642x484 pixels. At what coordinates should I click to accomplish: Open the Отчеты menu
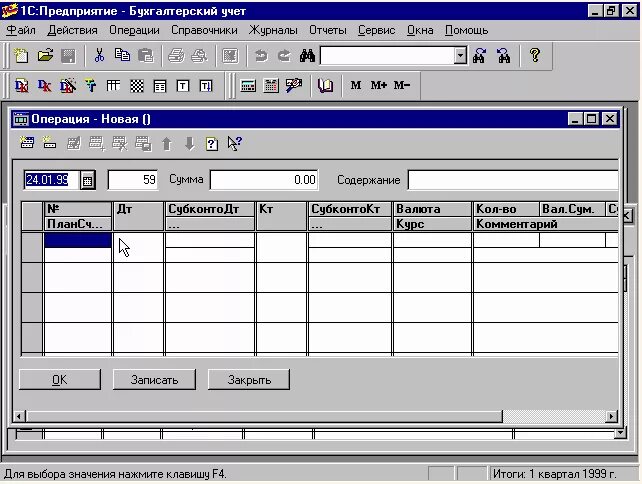tap(328, 30)
